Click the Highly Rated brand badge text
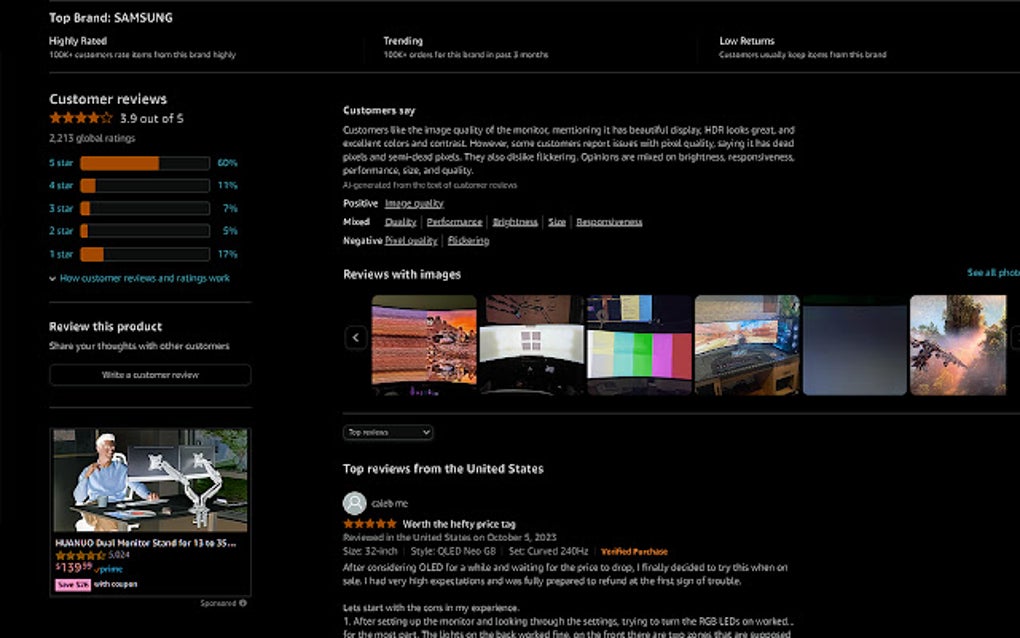 point(78,40)
